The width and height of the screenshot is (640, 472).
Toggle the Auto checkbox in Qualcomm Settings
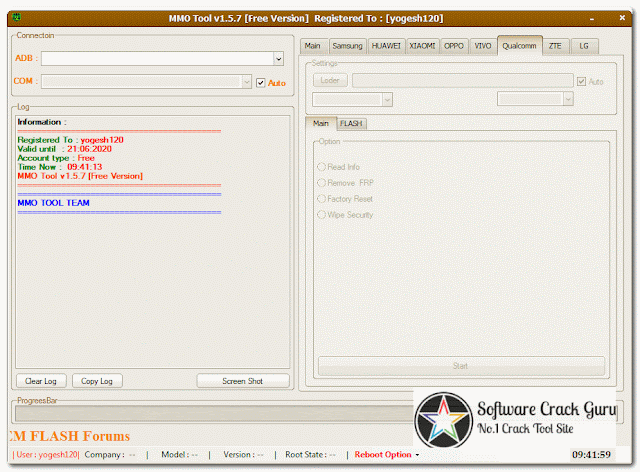[x=581, y=82]
